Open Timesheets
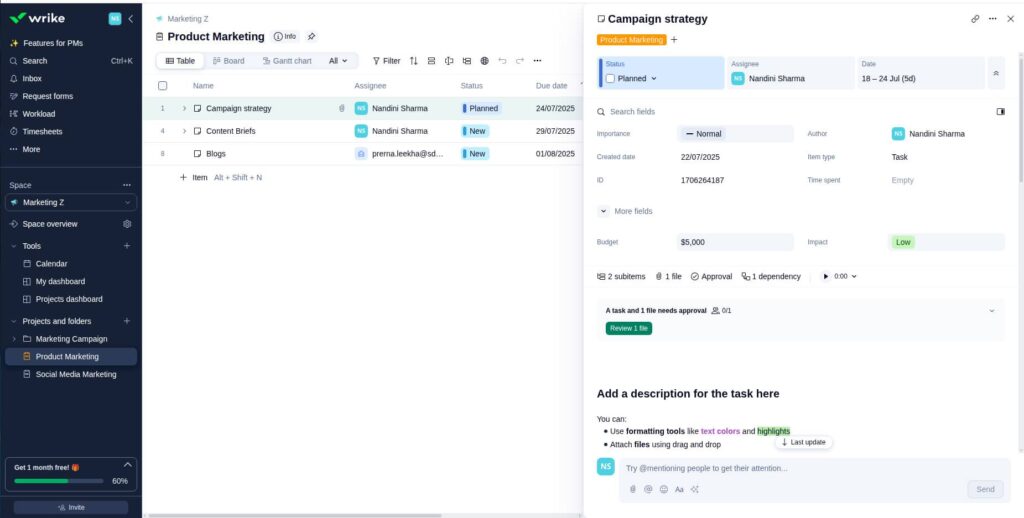Screen dimensions: 1024x518 42,131
